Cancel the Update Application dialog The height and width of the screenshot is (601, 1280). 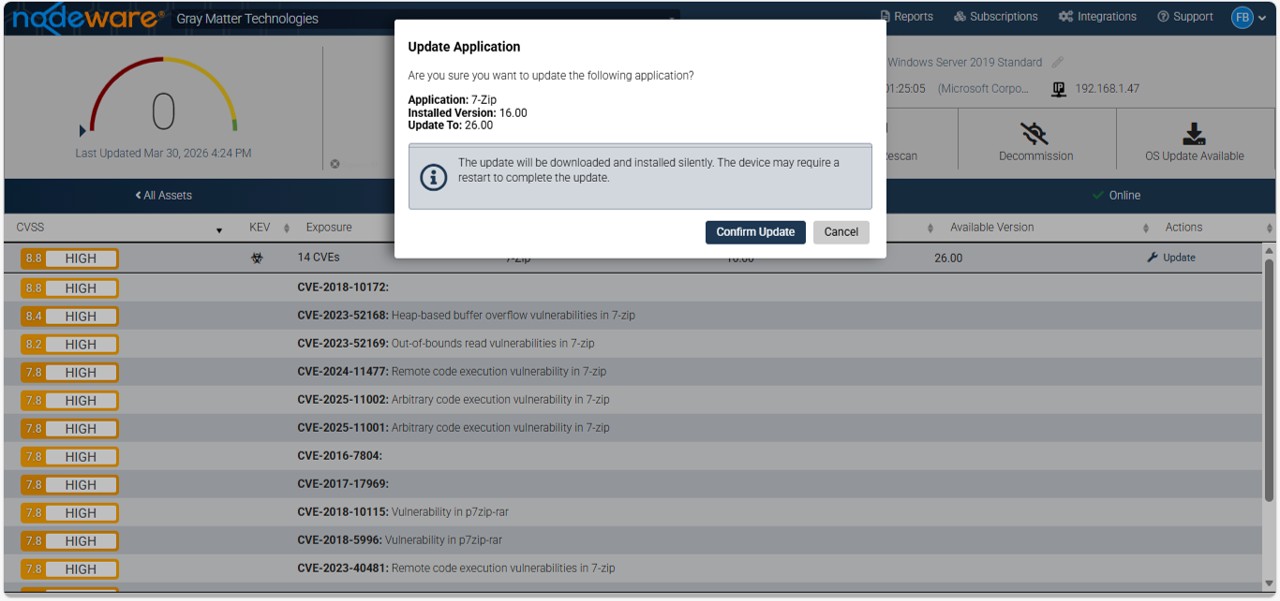(841, 232)
